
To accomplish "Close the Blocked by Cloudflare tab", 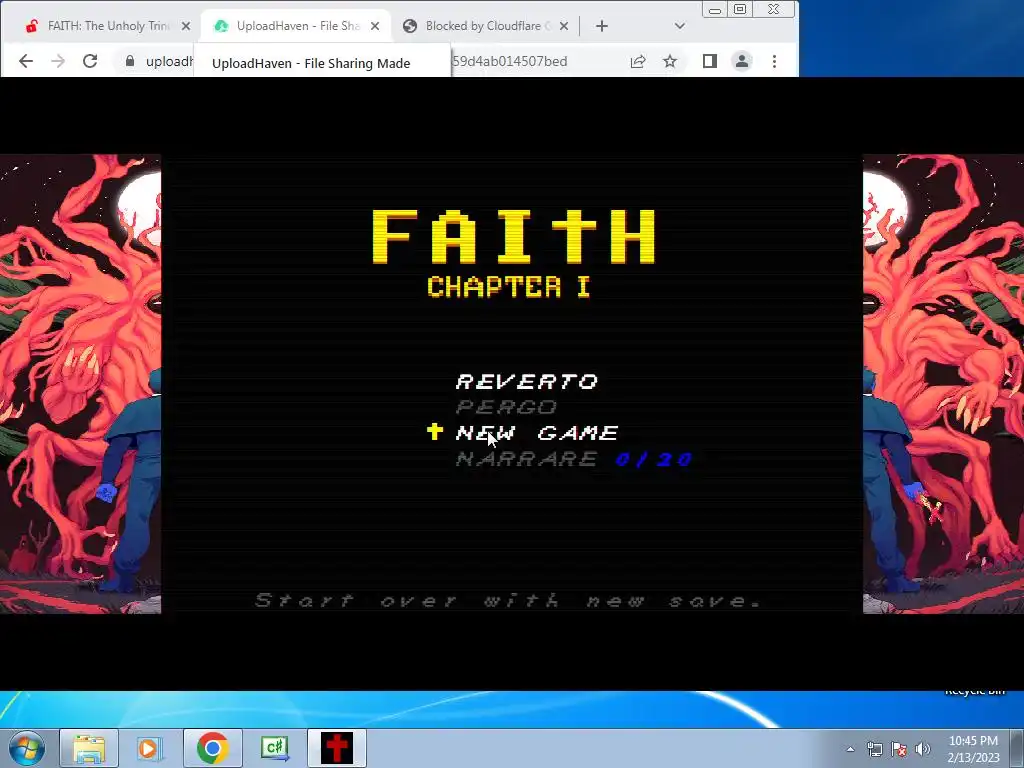I will 564,26.
